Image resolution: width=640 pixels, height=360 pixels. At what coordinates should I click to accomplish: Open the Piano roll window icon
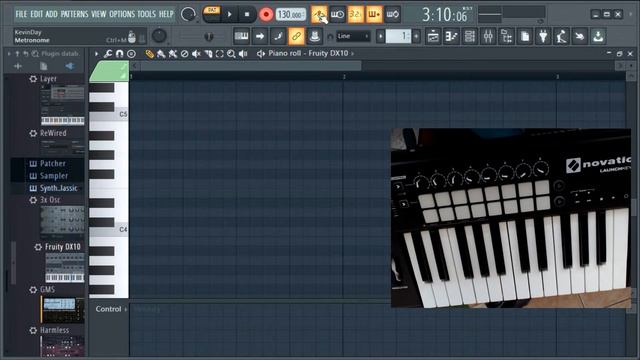451,36
